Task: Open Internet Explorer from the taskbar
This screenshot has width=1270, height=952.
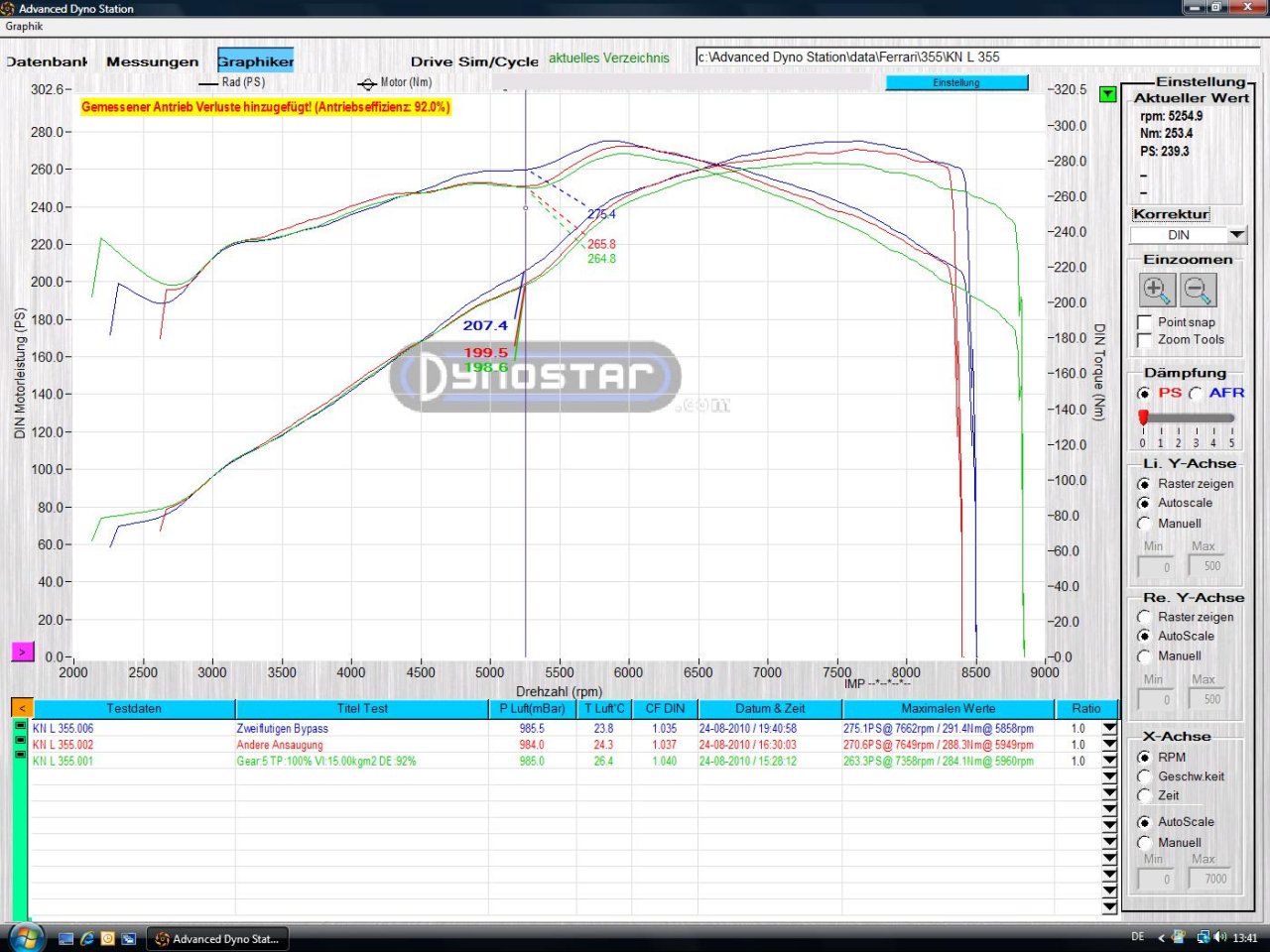Action: (87, 938)
